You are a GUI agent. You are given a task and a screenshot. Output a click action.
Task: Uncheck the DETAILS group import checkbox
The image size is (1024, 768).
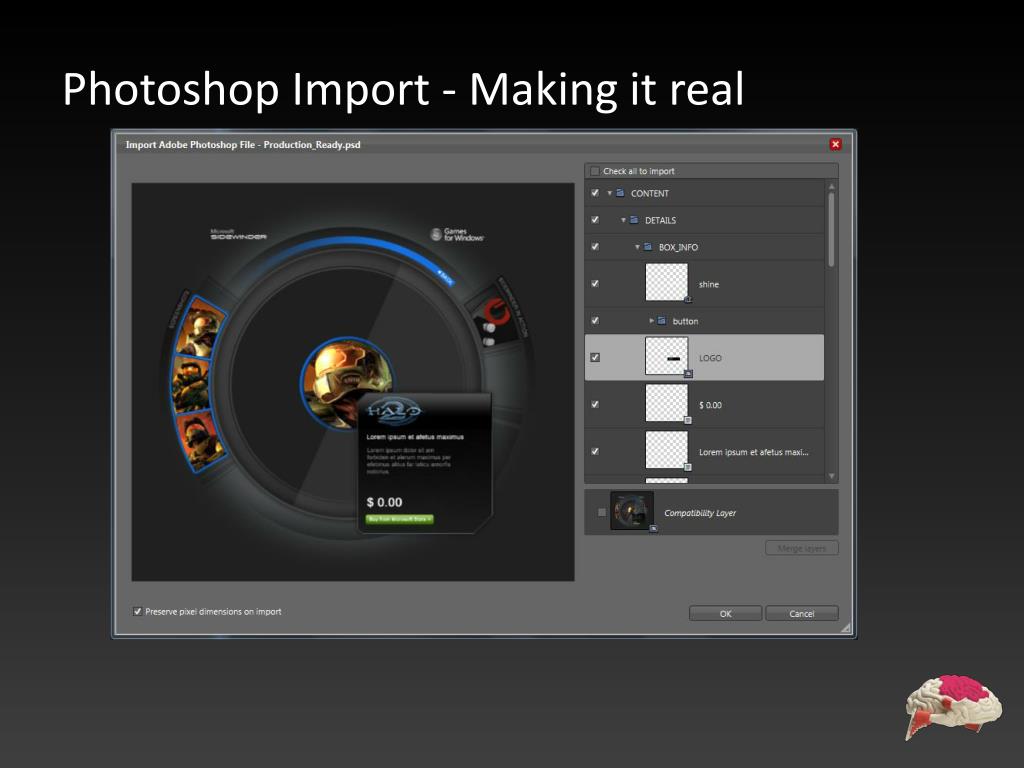[x=595, y=220]
